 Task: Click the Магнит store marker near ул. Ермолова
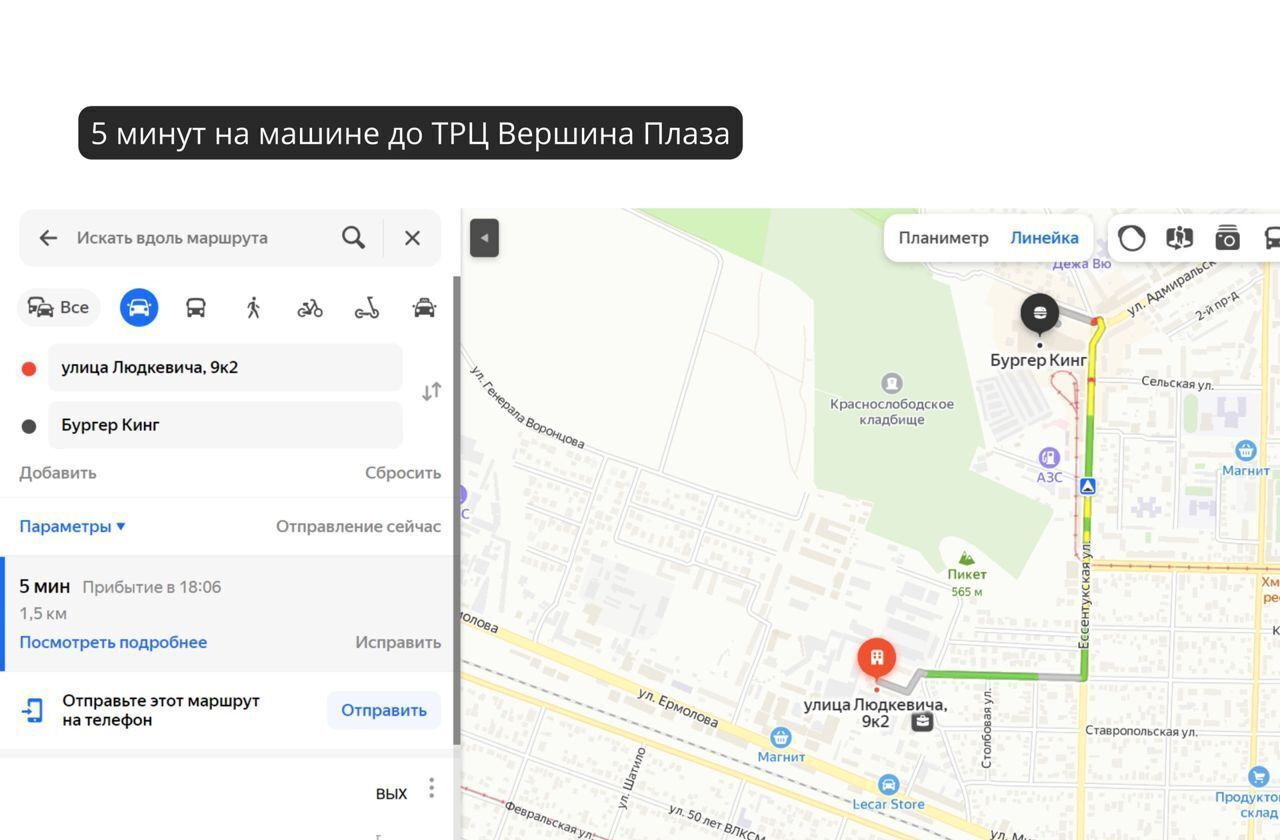[x=781, y=738]
